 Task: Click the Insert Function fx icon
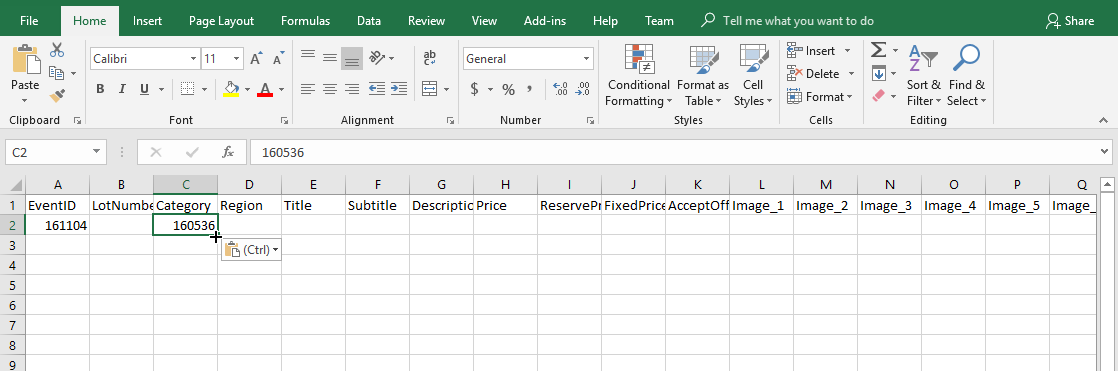tap(228, 152)
